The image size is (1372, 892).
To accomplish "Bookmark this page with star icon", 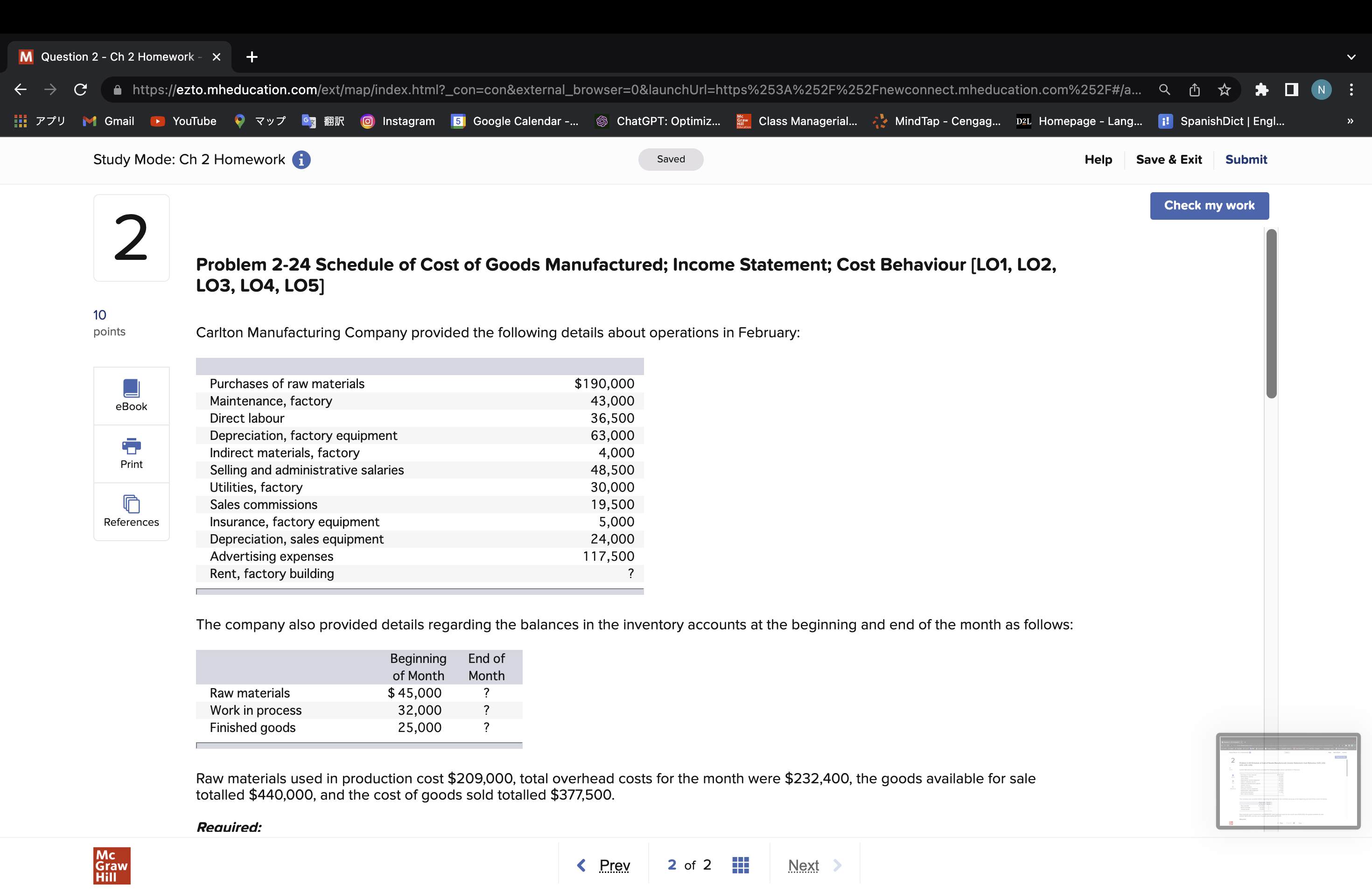I will (1224, 90).
